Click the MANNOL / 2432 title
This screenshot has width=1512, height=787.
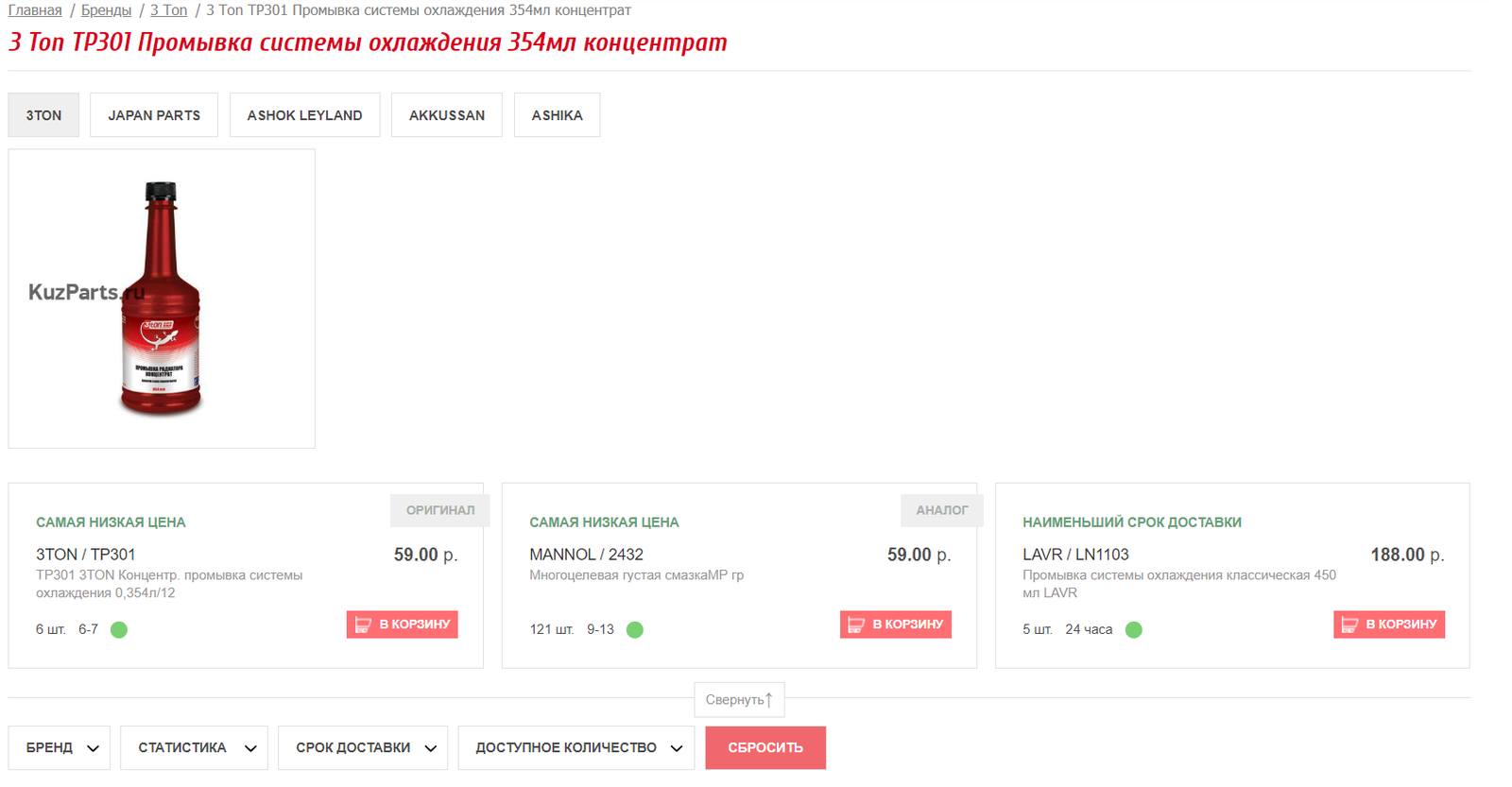click(x=587, y=555)
